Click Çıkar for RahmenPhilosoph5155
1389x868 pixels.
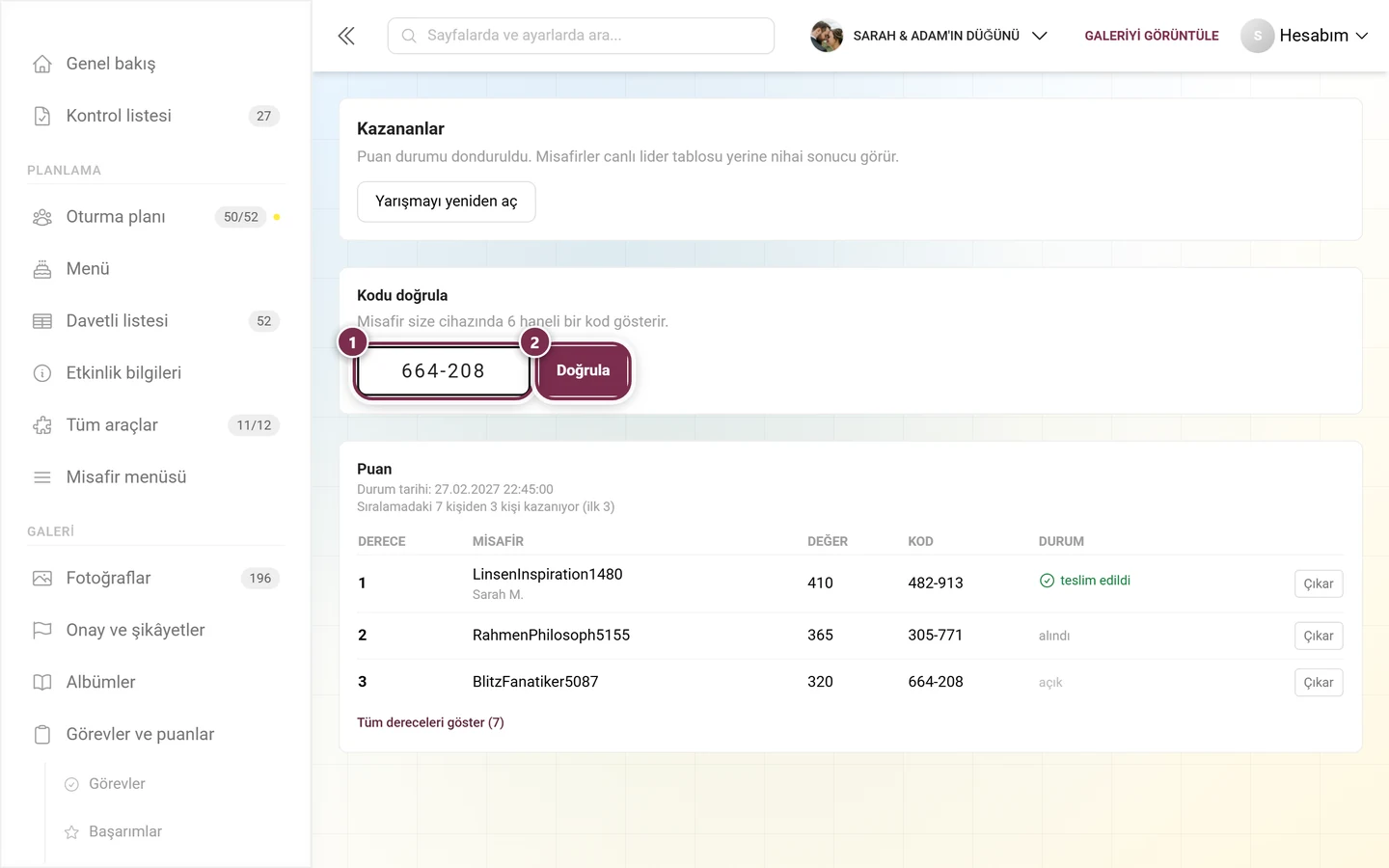click(x=1319, y=636)
